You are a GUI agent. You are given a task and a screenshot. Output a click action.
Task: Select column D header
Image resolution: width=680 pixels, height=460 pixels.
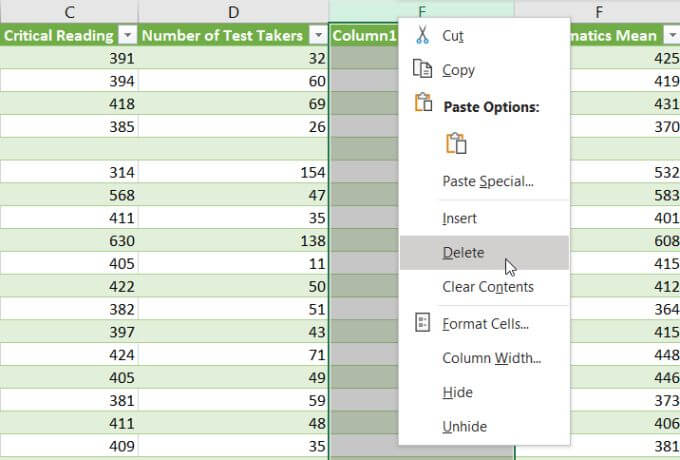233,12
